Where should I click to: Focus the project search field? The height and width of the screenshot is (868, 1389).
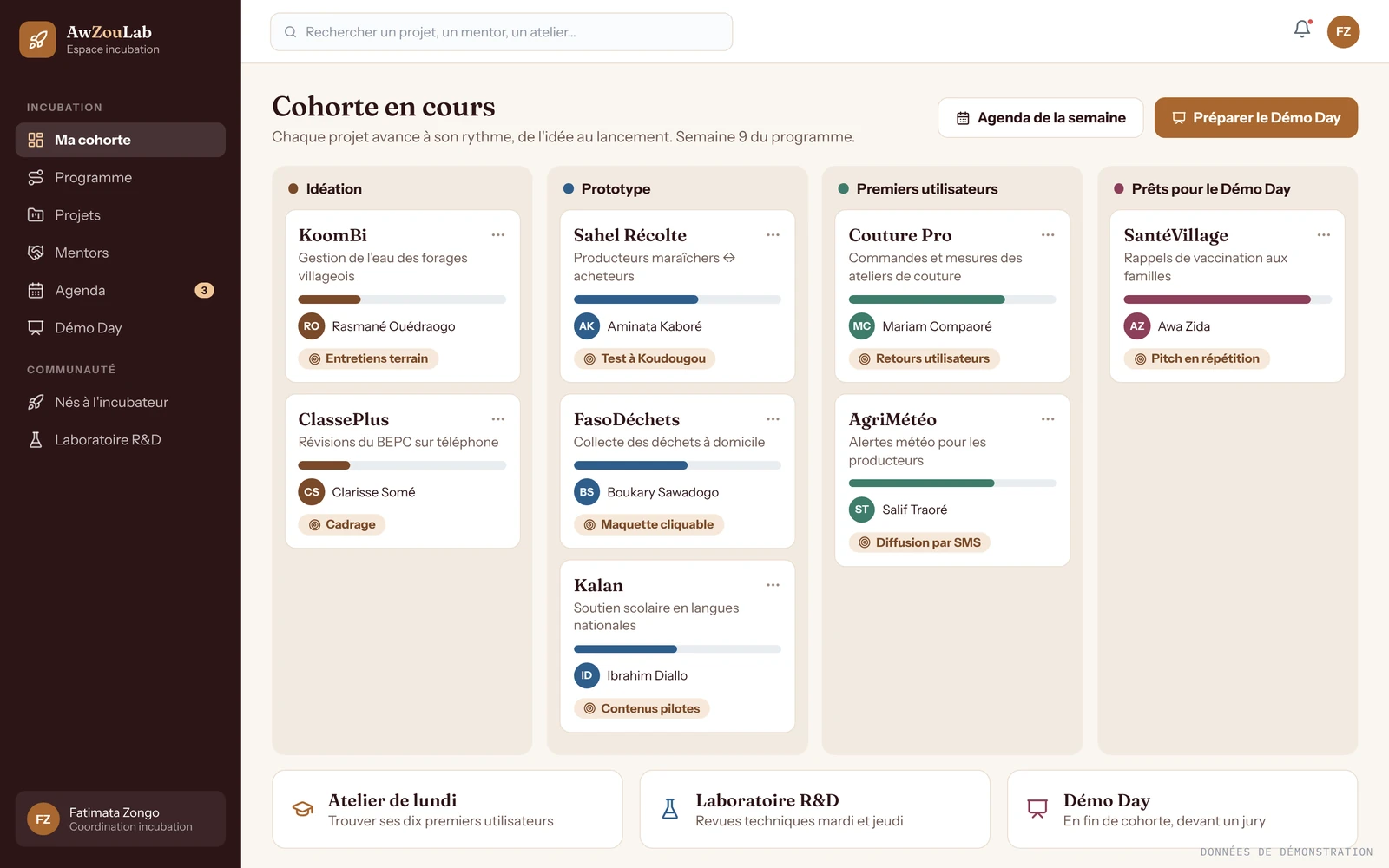click(502, 32)
